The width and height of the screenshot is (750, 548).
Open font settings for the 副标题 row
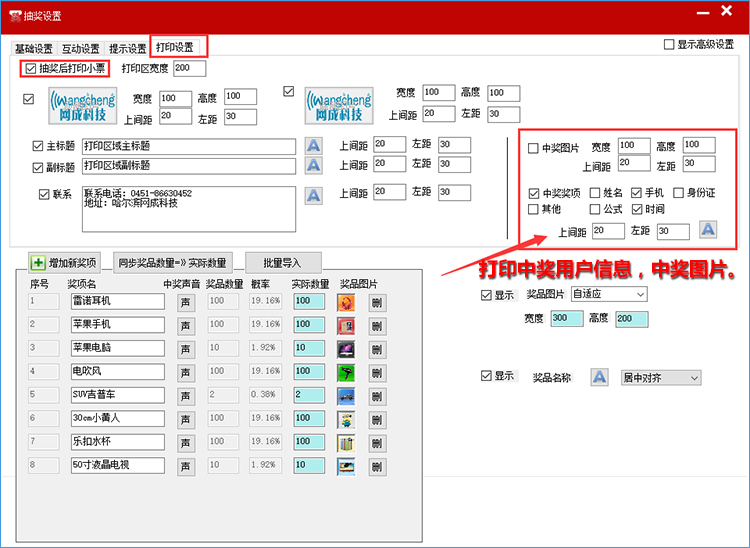(x=314, y=165)
